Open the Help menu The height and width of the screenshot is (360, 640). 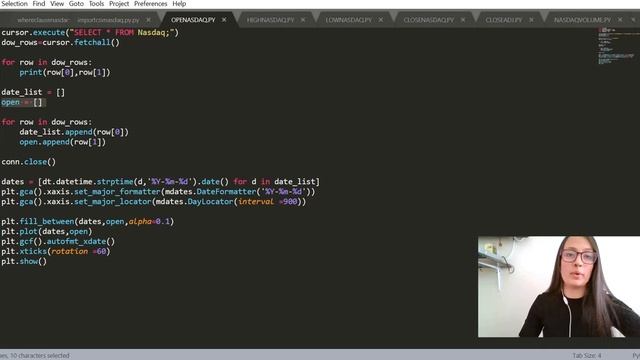[179, 4]
